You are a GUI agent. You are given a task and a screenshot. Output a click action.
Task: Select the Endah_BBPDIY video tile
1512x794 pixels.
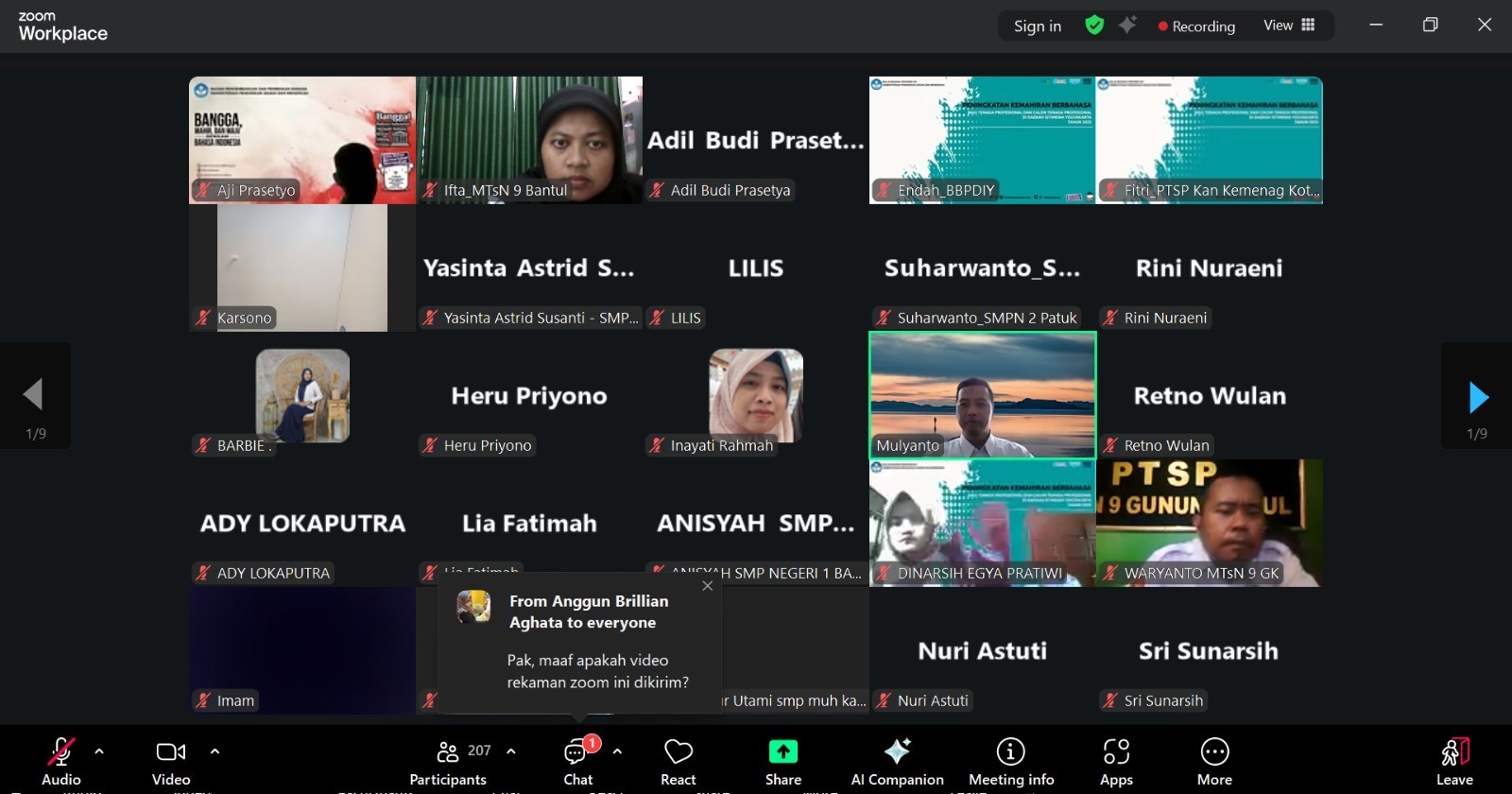coord(983,140)
